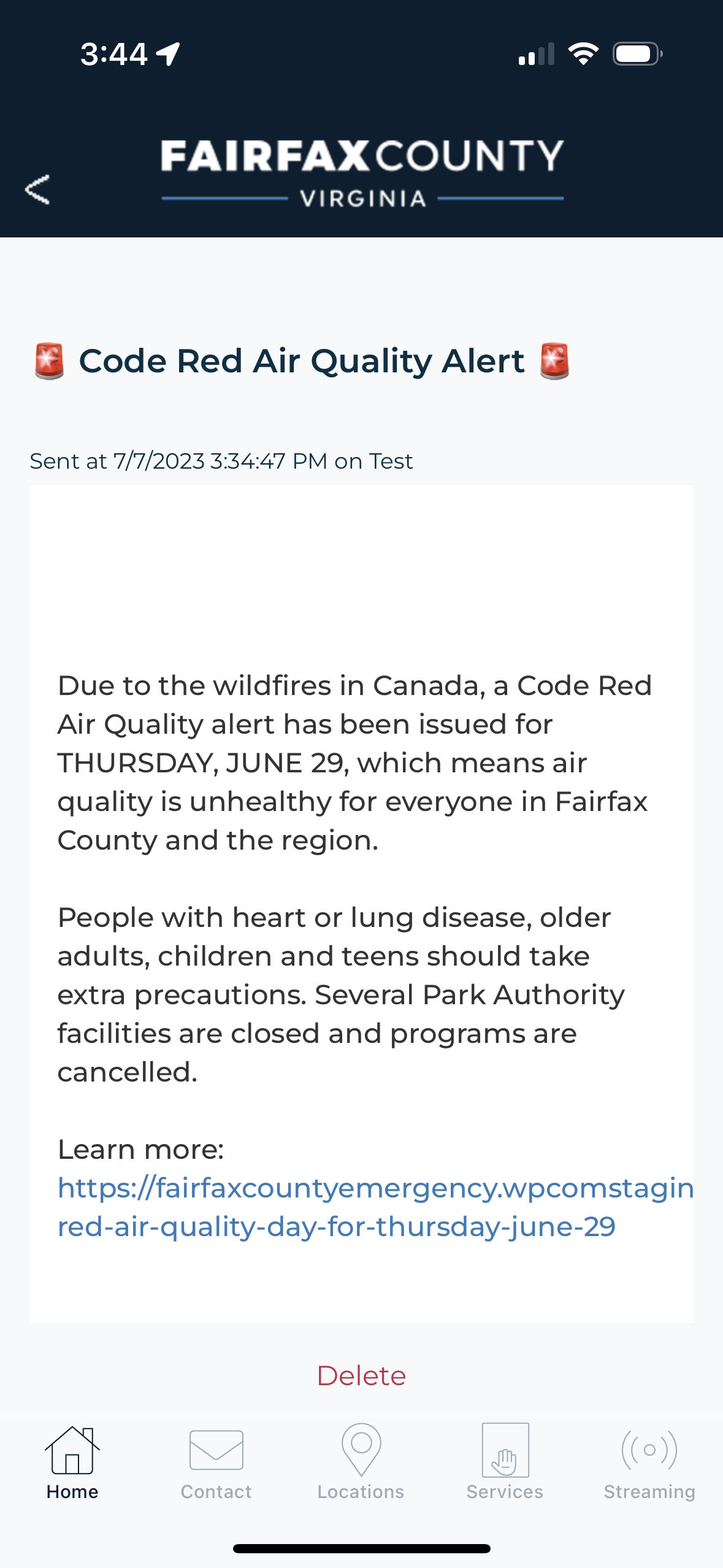Tap the Code Red Air Quality Alert title
This screenshot has width=723, height=1568.
[302, 361]
